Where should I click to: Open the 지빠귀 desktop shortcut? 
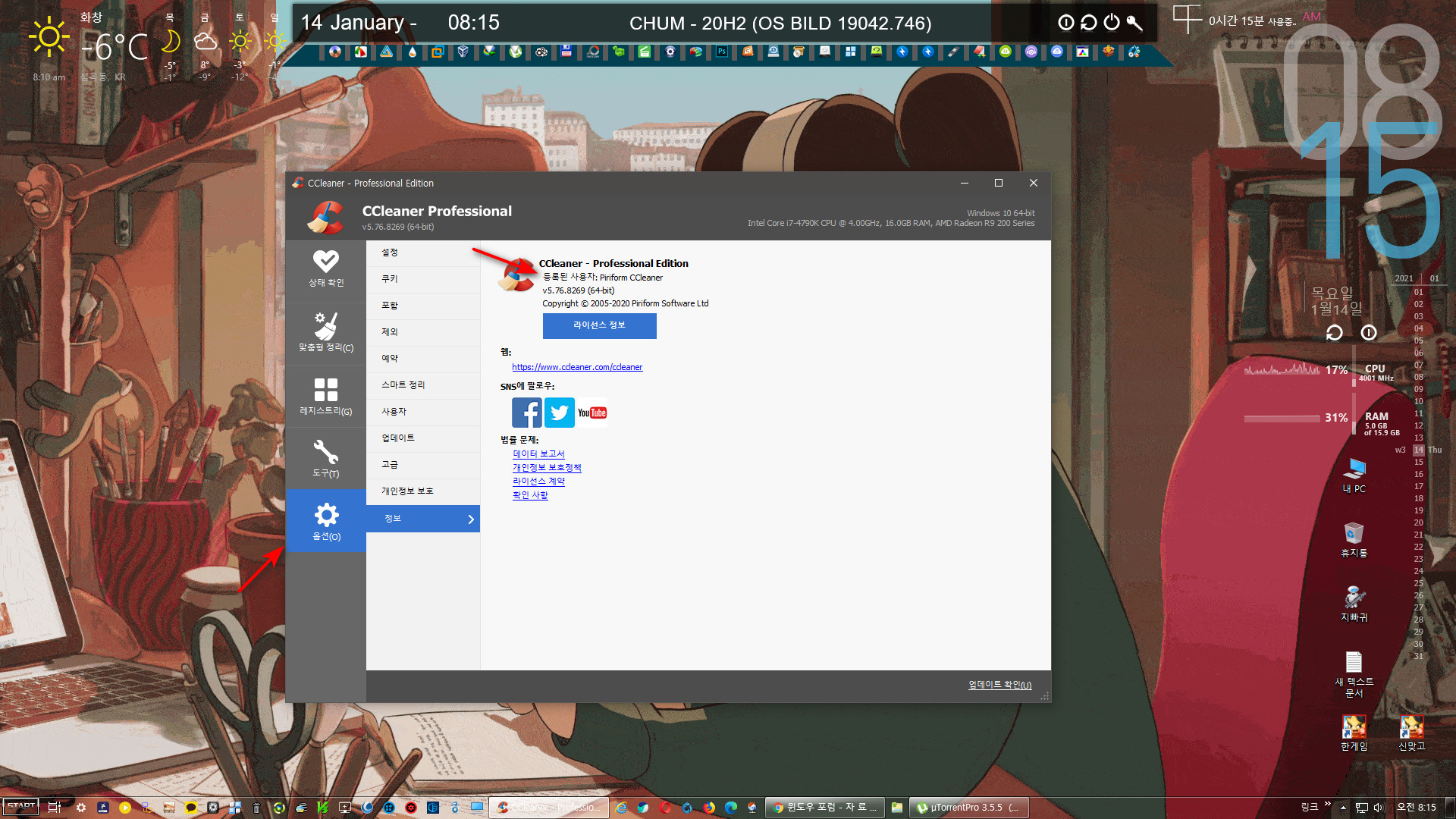(x=1354, y=604)
